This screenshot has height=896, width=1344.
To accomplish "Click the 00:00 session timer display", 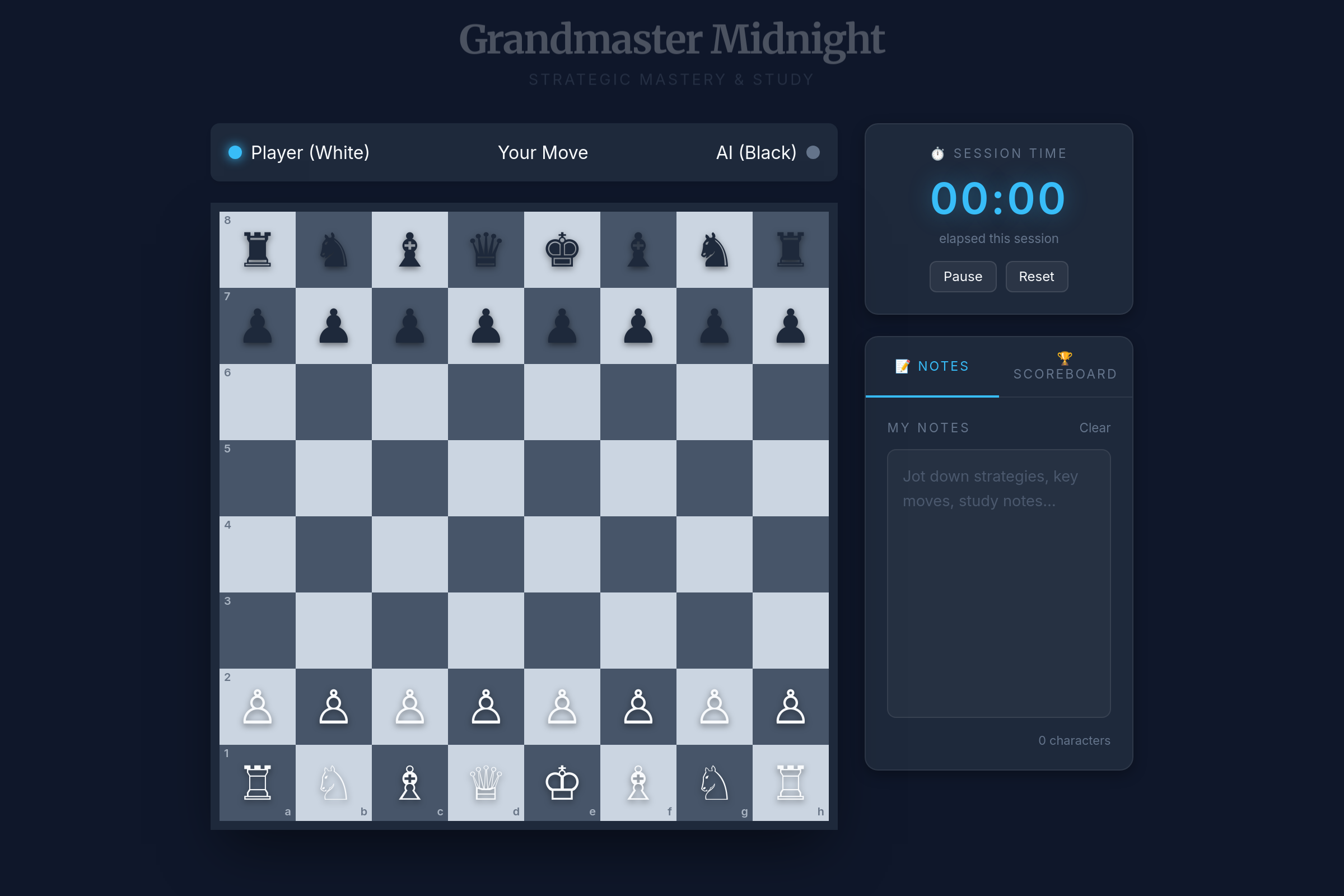I will [x=998, y=199].
